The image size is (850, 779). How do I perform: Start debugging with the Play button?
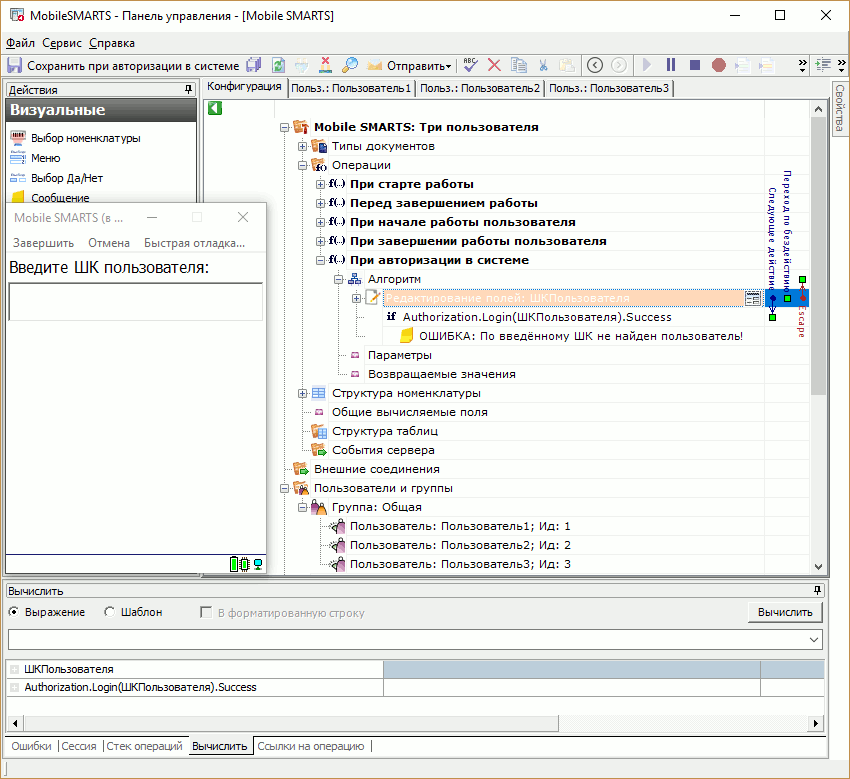(647, 66)
